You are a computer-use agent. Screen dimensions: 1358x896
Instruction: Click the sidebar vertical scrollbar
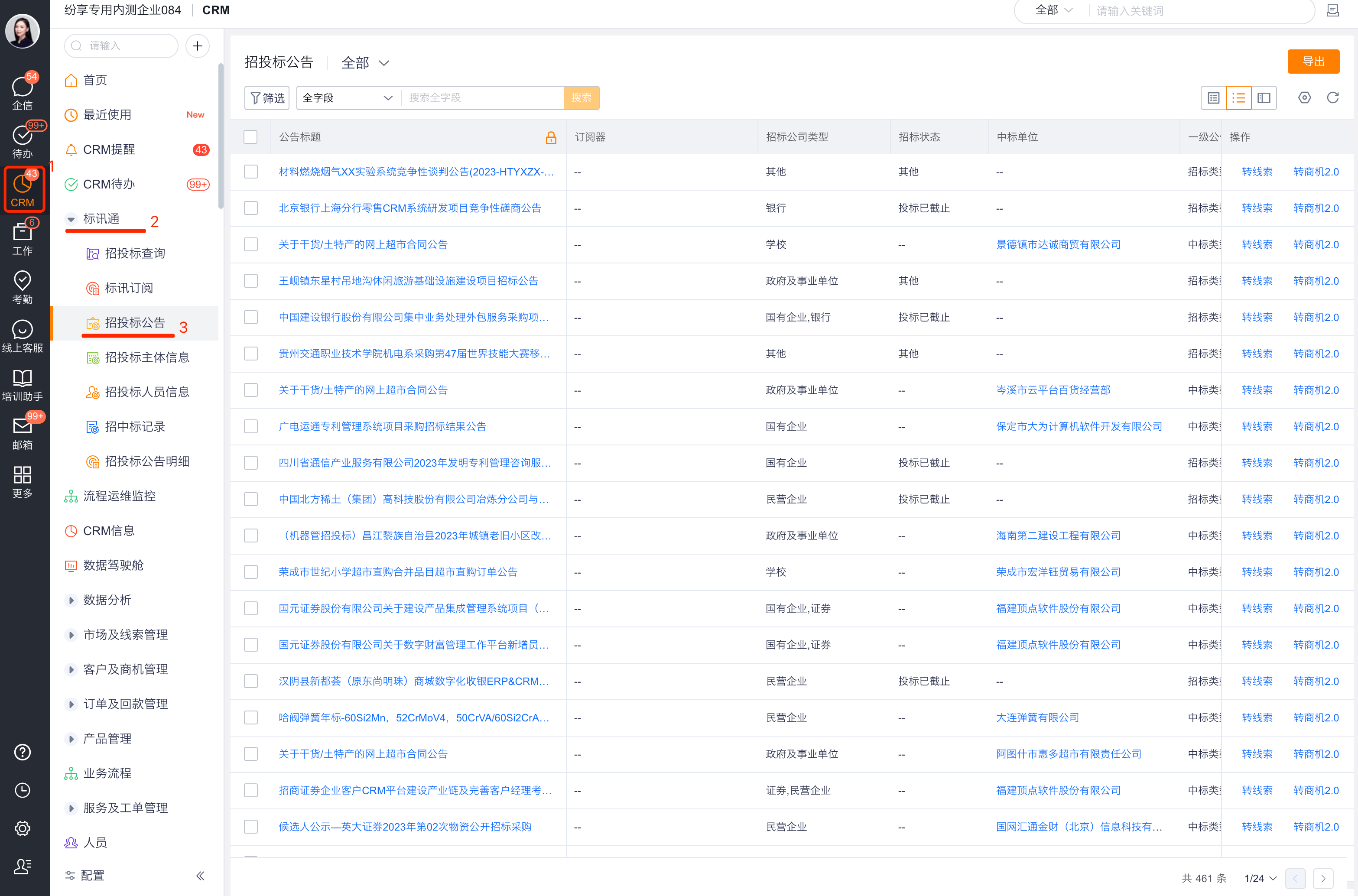pos(221,136)
